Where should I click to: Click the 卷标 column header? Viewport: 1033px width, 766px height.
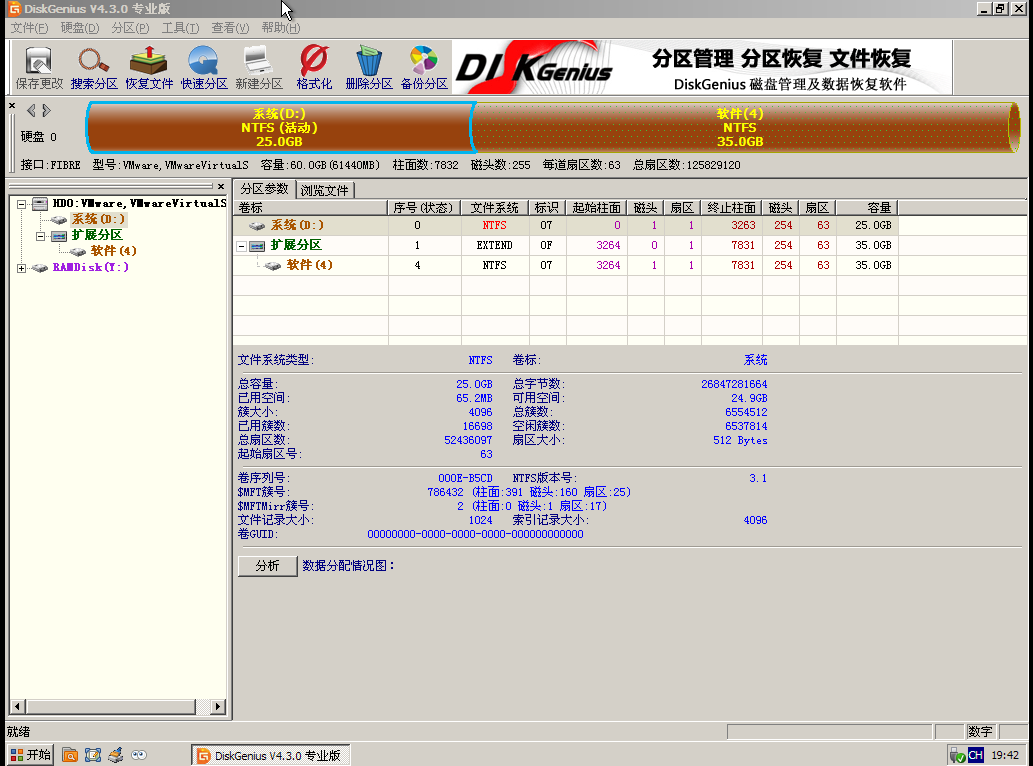coord(310,208)
